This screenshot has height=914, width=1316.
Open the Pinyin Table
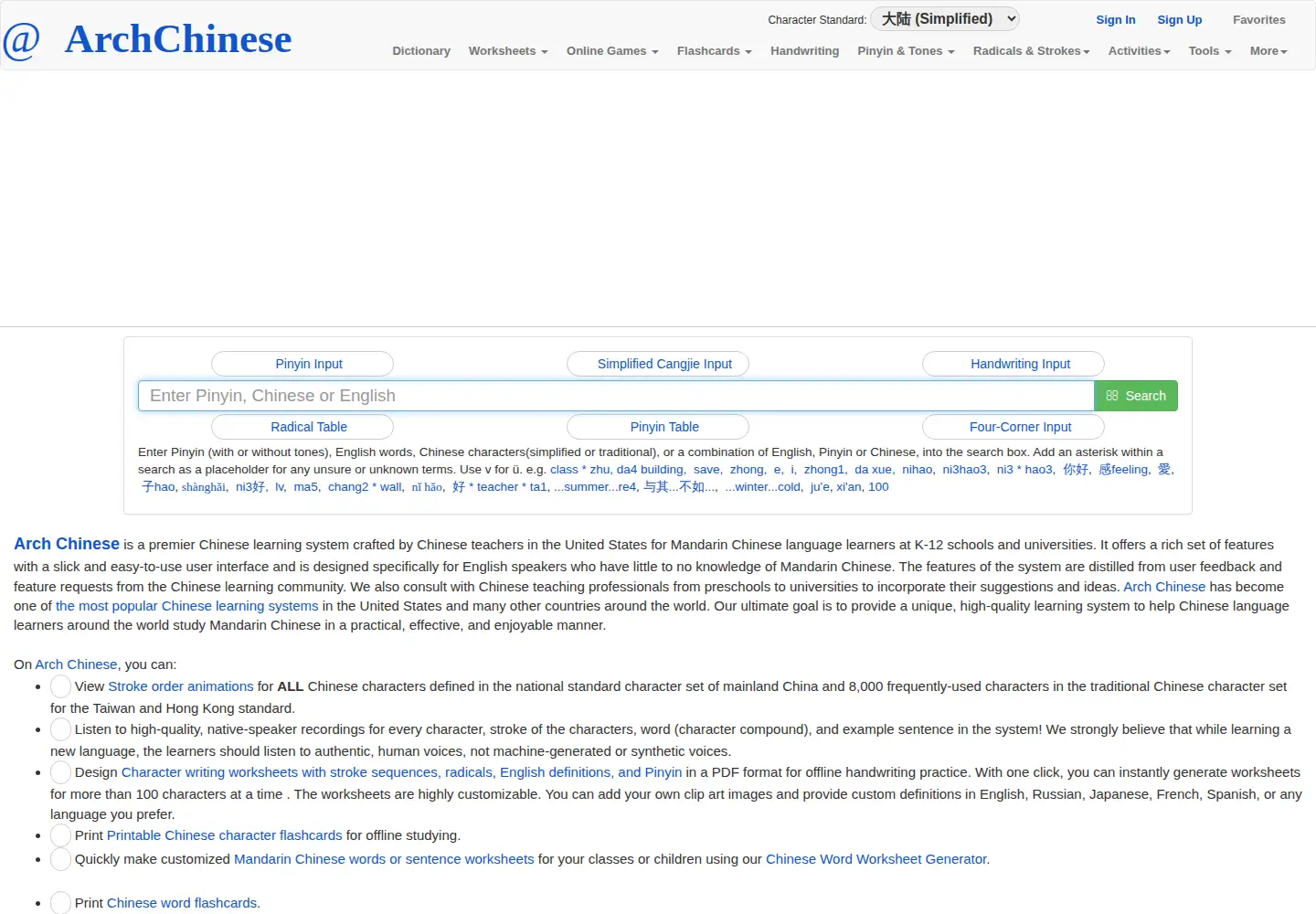pos(658,427)
